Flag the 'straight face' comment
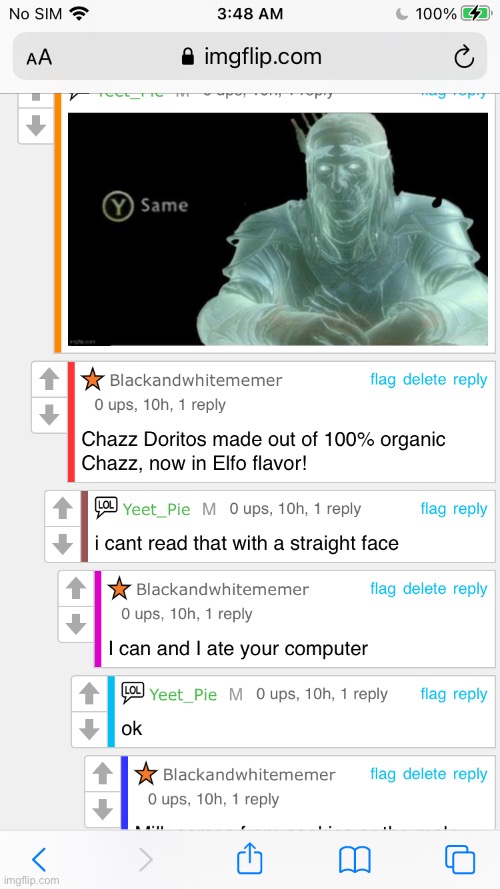Image resolution: width=500 pixels, height=889 pixels. coord(433,509)
